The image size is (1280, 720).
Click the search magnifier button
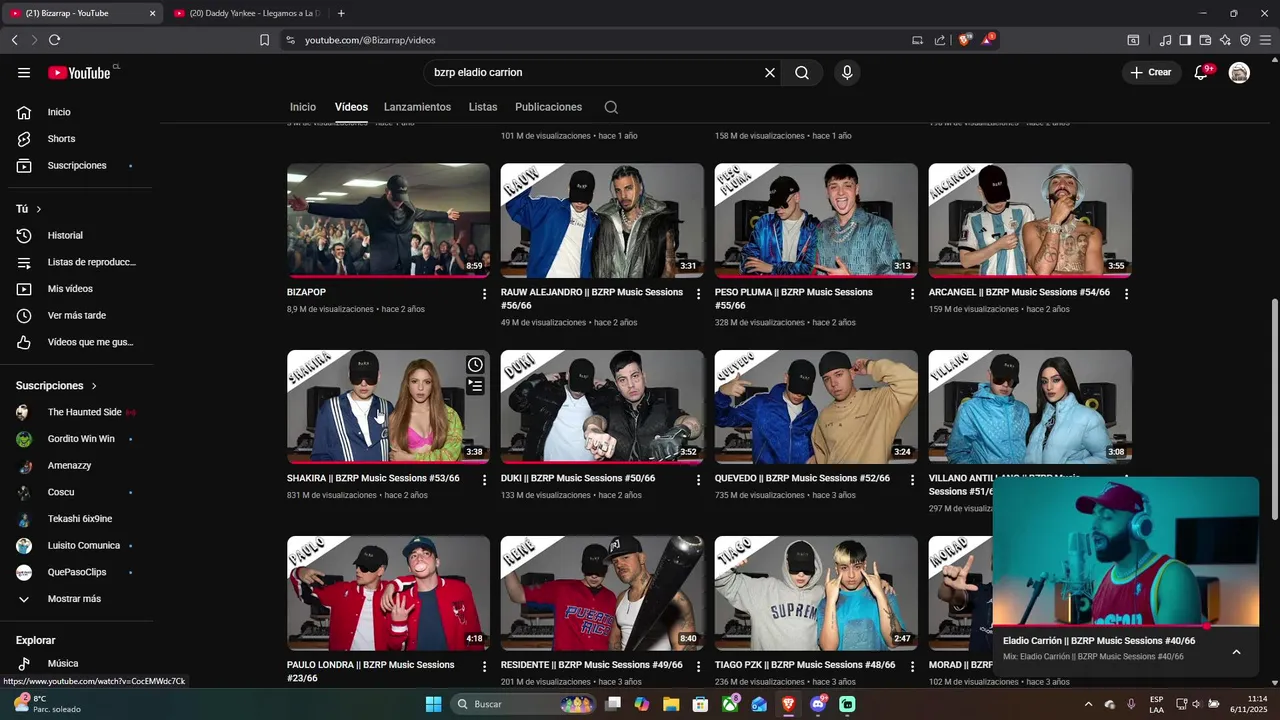pyautogui.click(x=802, y=72)
